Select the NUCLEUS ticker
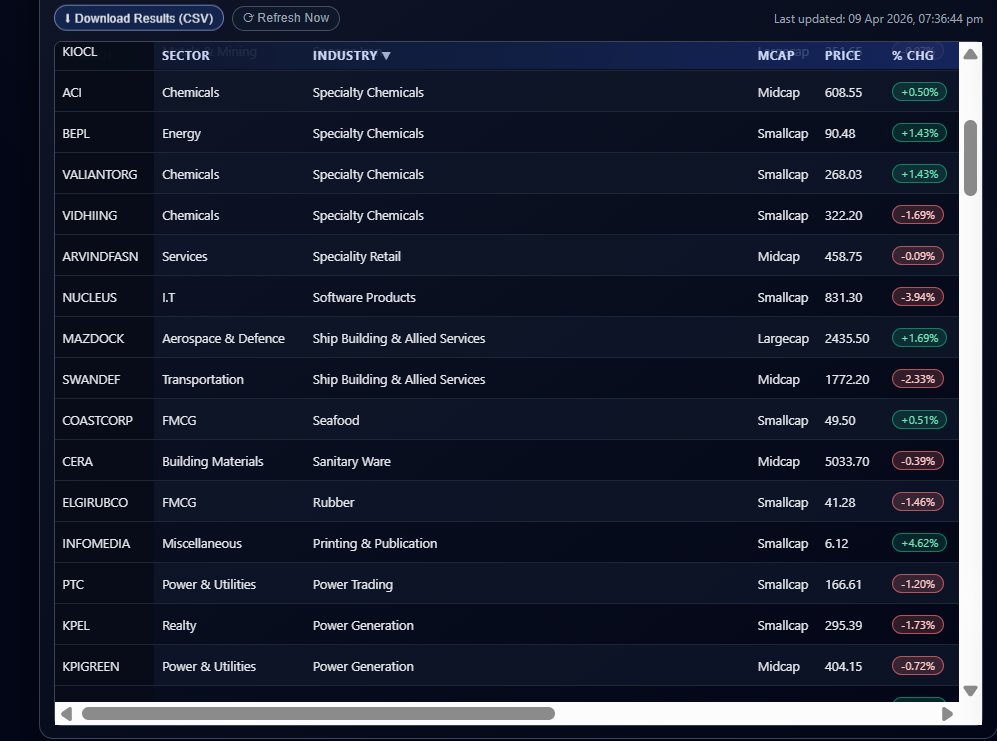The width and height of the screenshot is (997, 741). point(89,298)
